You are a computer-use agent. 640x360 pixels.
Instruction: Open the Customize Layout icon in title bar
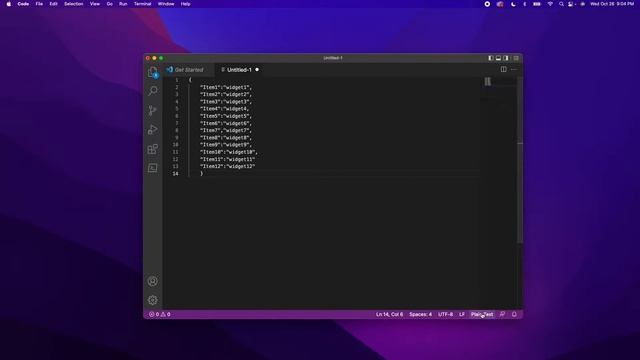[x=516, y=58]
